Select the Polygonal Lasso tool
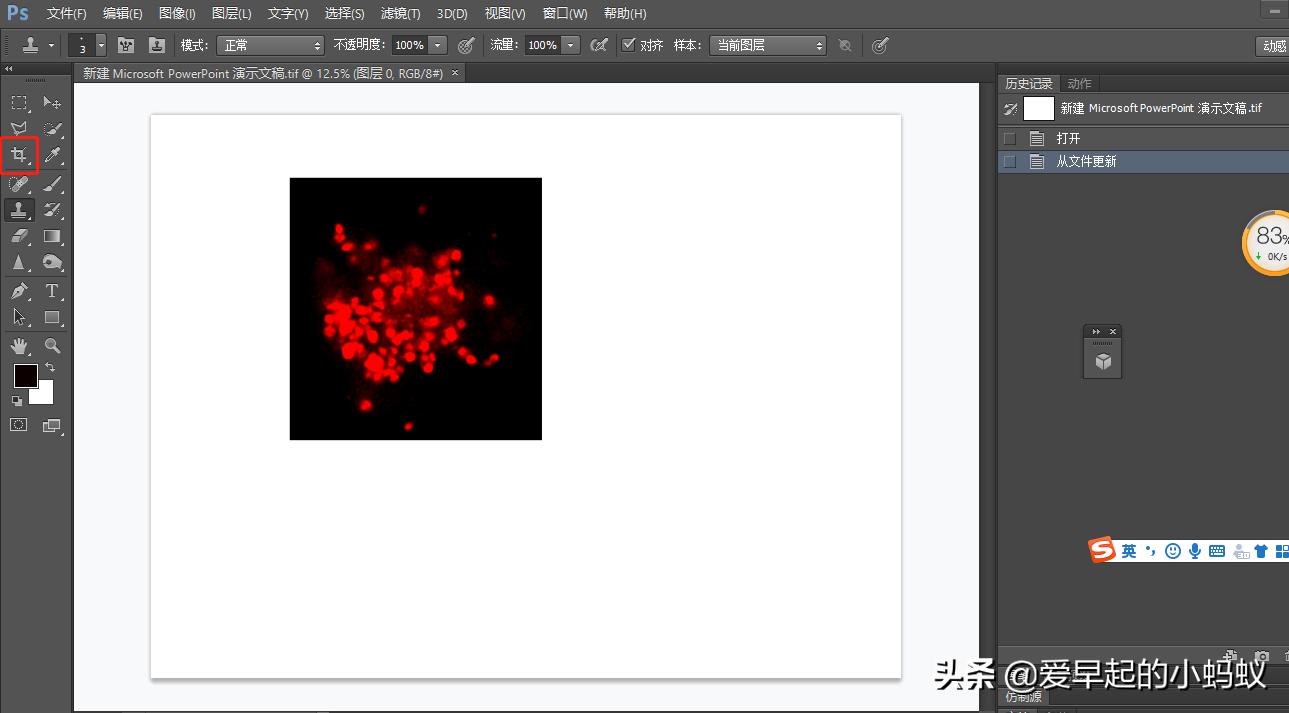This screenshot has width=1289, height=713. coord(19,129)
